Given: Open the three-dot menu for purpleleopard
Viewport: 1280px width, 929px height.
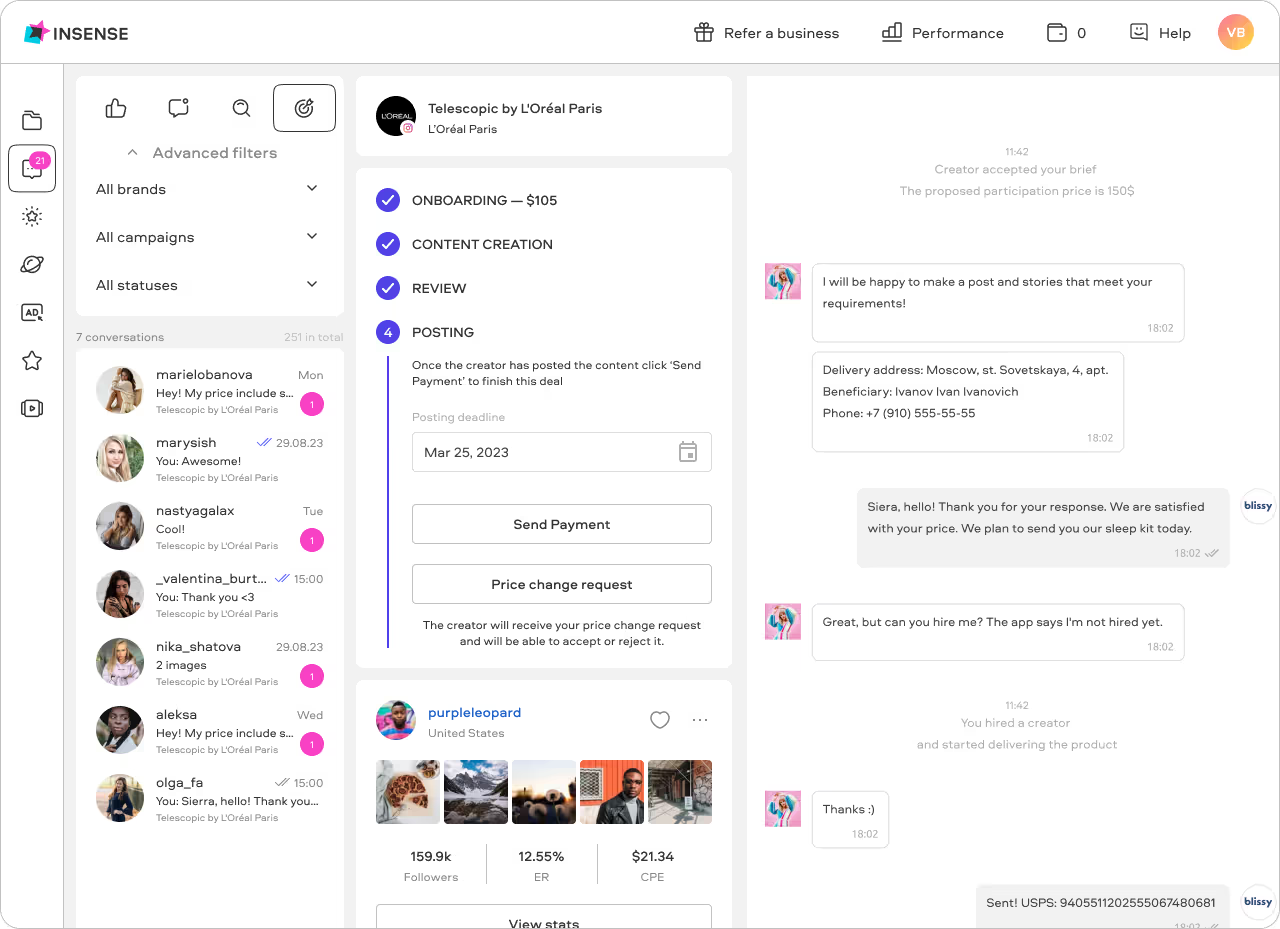Looking at the screenshot, I should pos(700,720).
